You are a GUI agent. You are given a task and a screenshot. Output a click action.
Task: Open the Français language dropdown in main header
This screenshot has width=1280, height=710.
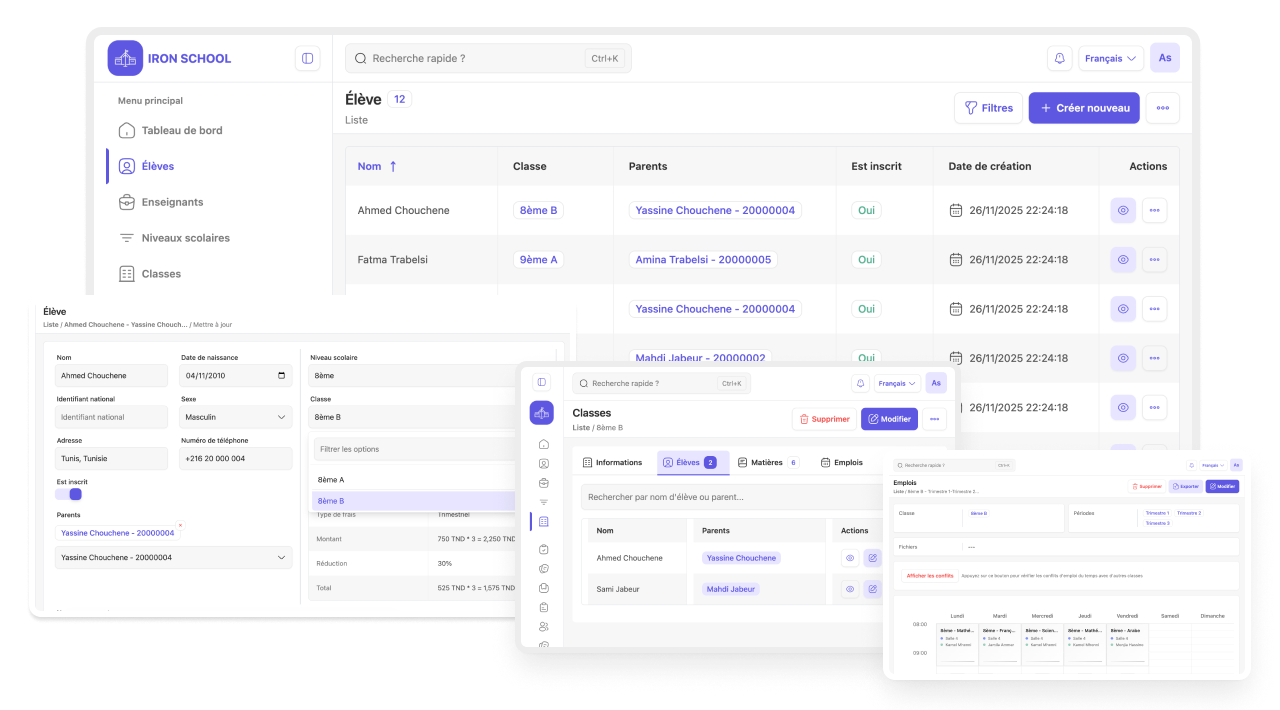[1110, 58]
